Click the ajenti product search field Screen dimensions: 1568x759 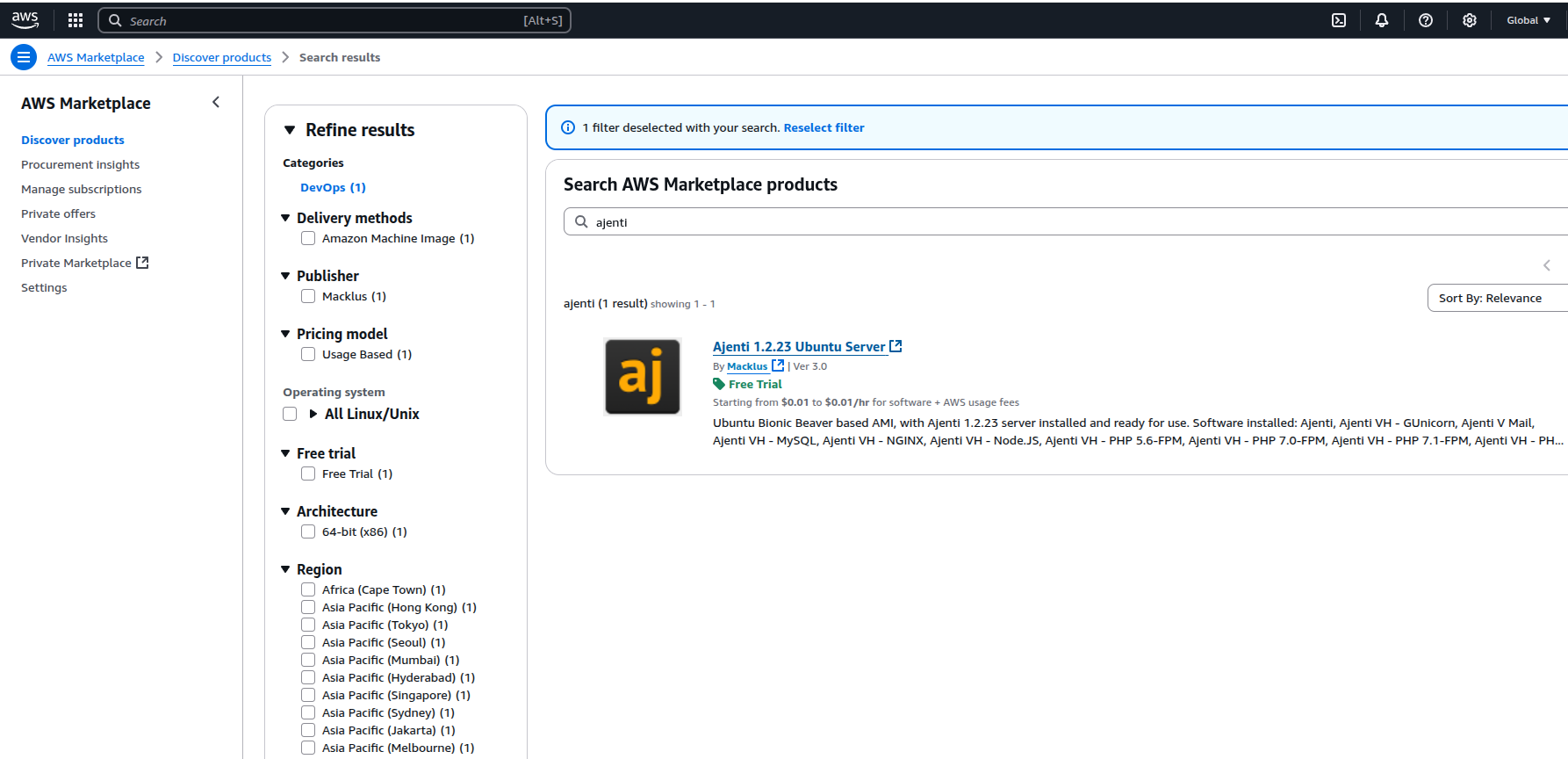click(1066, 222)
